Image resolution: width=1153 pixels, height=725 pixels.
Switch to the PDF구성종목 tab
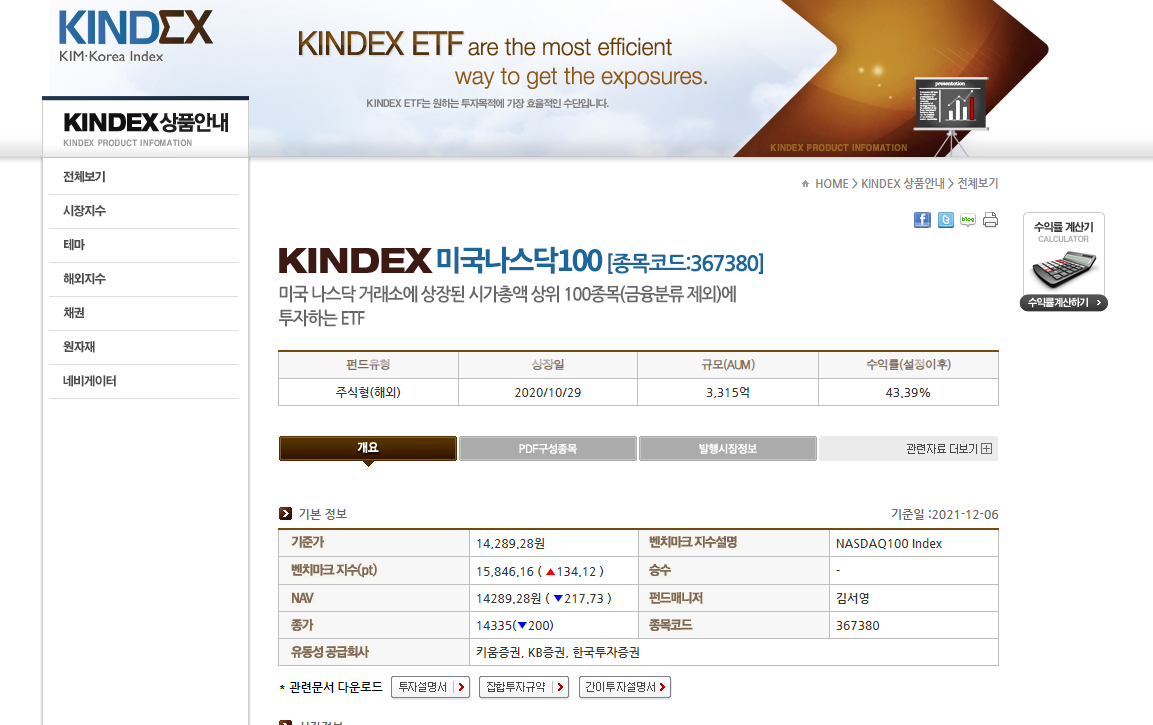tap(548, 449)
